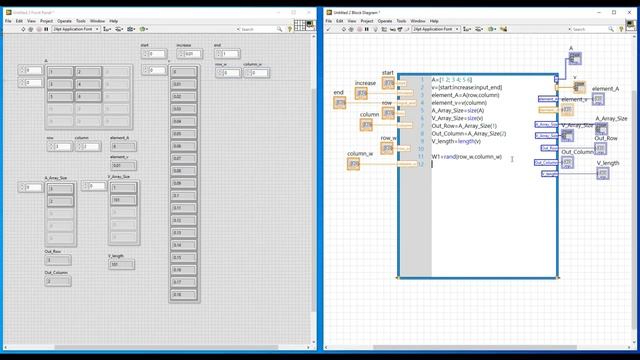Open Resize Objects menu in the Front Panel
Screen dimensions: 640x360
coord(131,29)
